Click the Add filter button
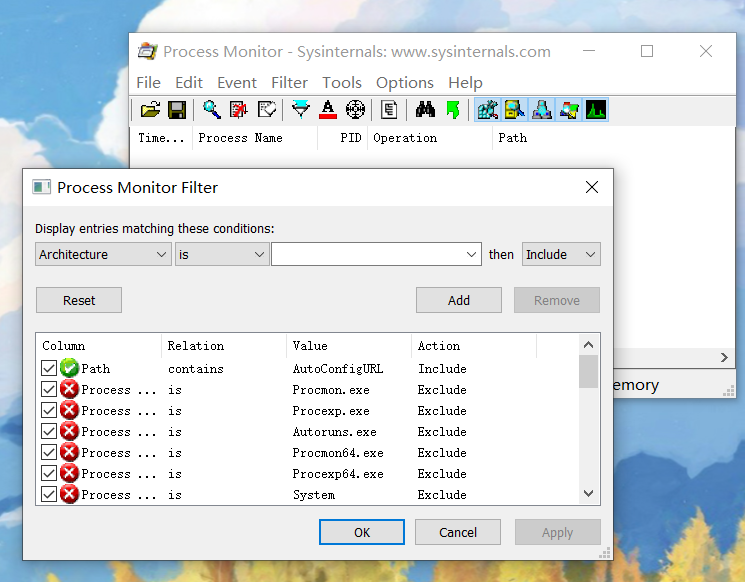The height and width of the screenshot is (582, 745). pyautogui.click(x=458, y=300)
